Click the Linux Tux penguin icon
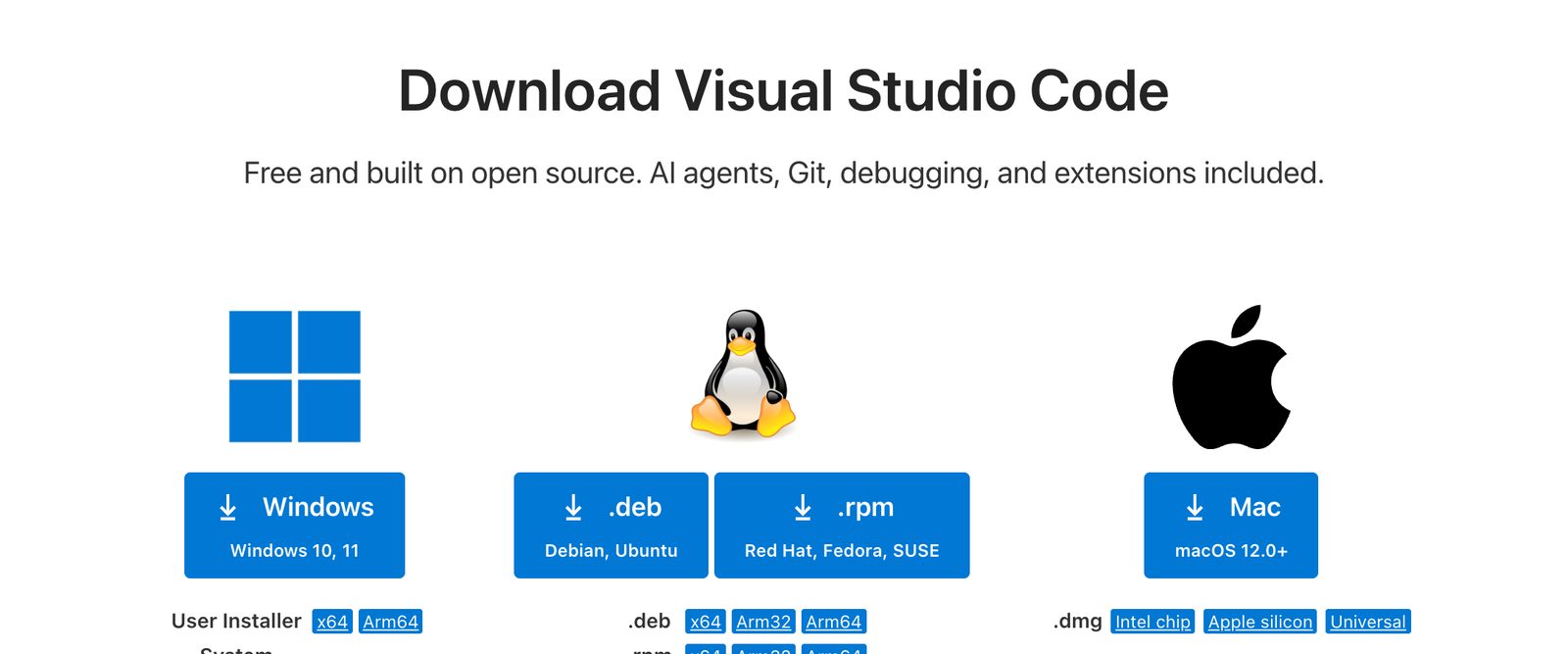The height and width of the screenshot is (654, 1568). point(743,374)
